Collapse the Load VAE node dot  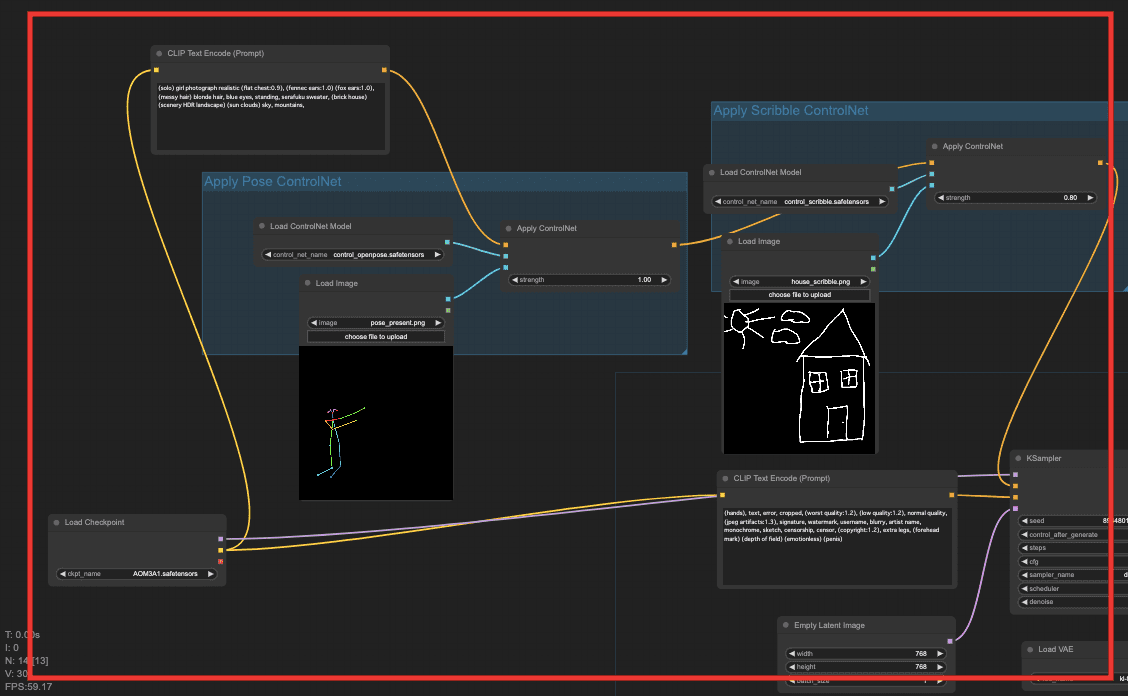tap(1030, 649)
